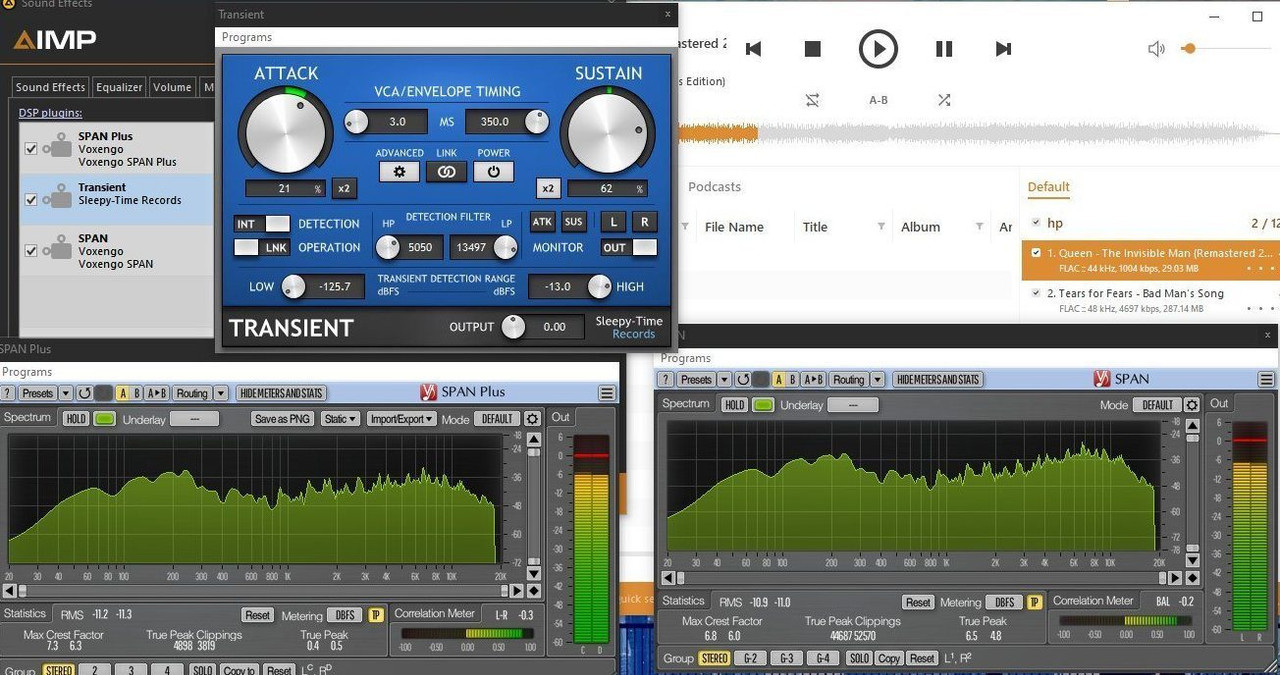Viewport: 1280px width, 675px height.
Task: Click the Output level knob in Transient
Action: pyautogui.click(x=513, y=326)
